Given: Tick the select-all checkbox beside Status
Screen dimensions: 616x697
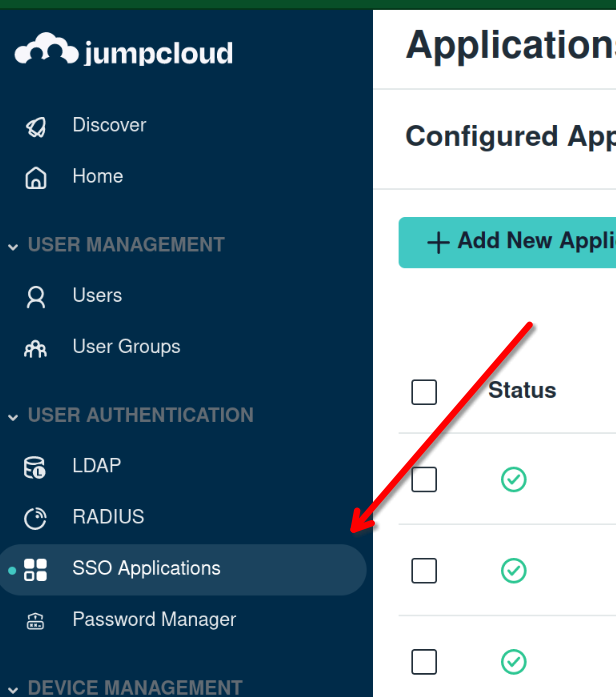Looking at the screenshot, I should (x=424, y=392).
